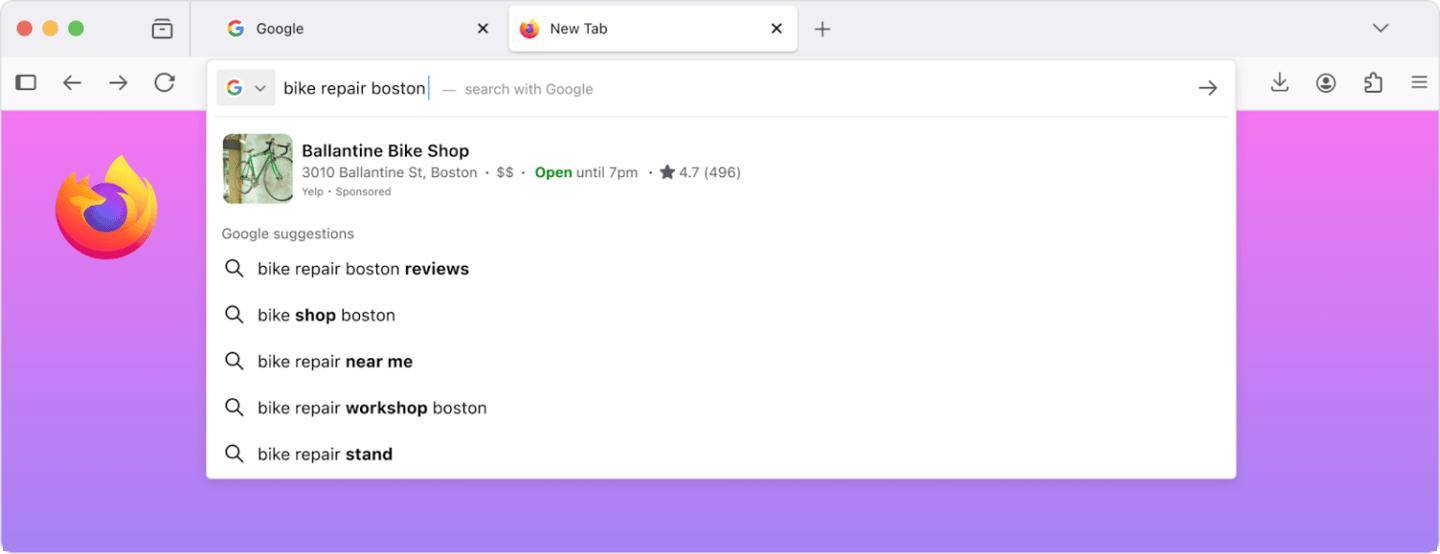Select suggestion "bike repair boston reviews"
Screen dimensions: 1440x554
tap(363, 269)
